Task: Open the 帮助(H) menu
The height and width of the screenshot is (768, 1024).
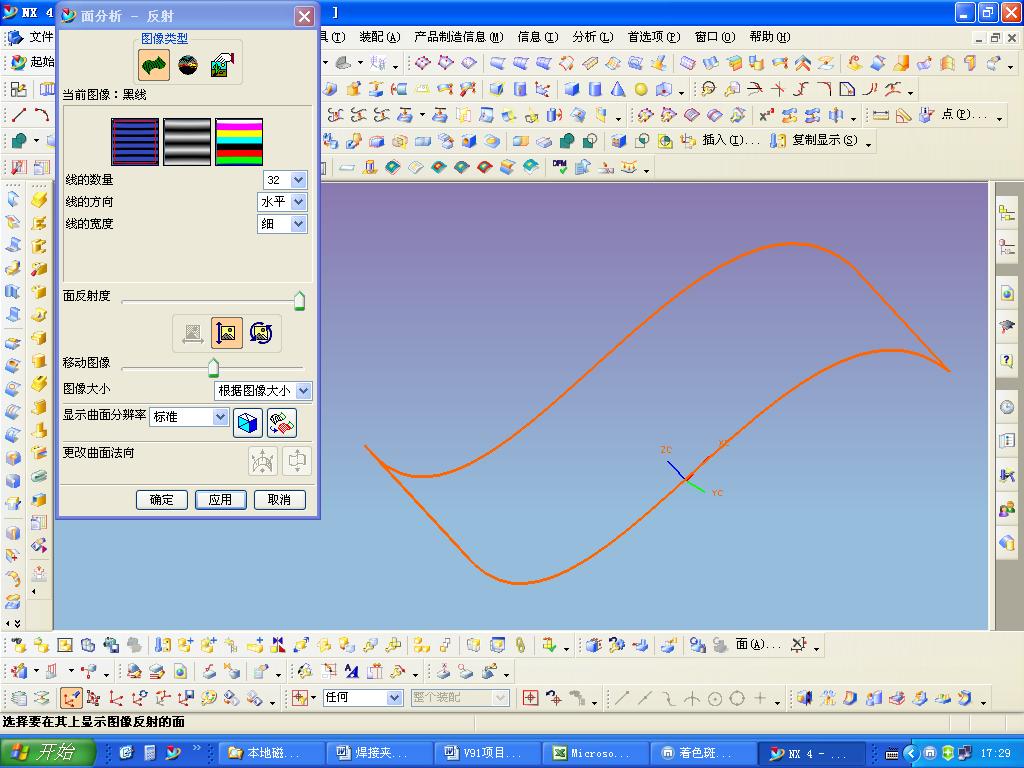Action: point(770,37)
